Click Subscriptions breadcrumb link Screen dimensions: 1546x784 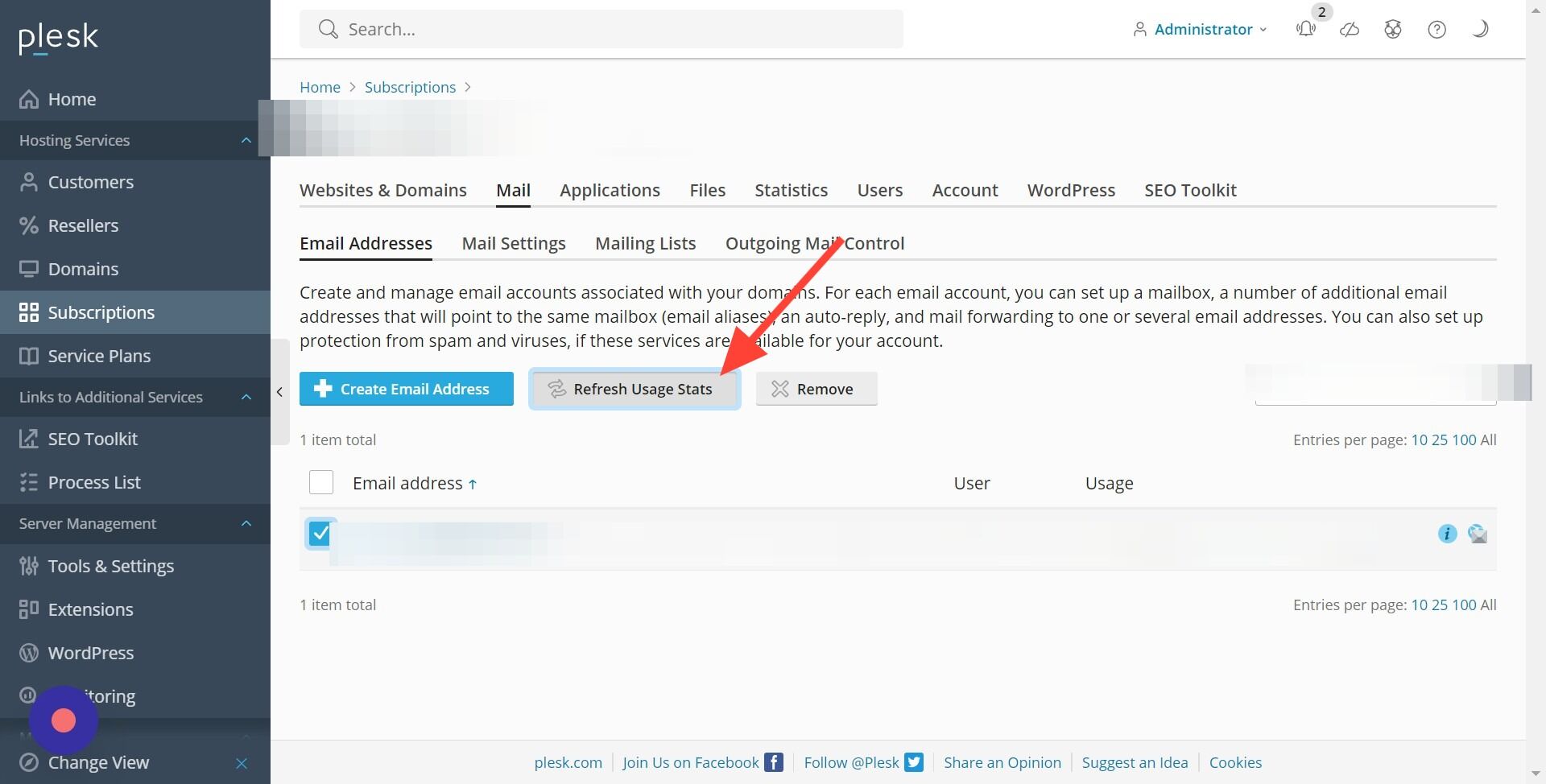point(410,87)
